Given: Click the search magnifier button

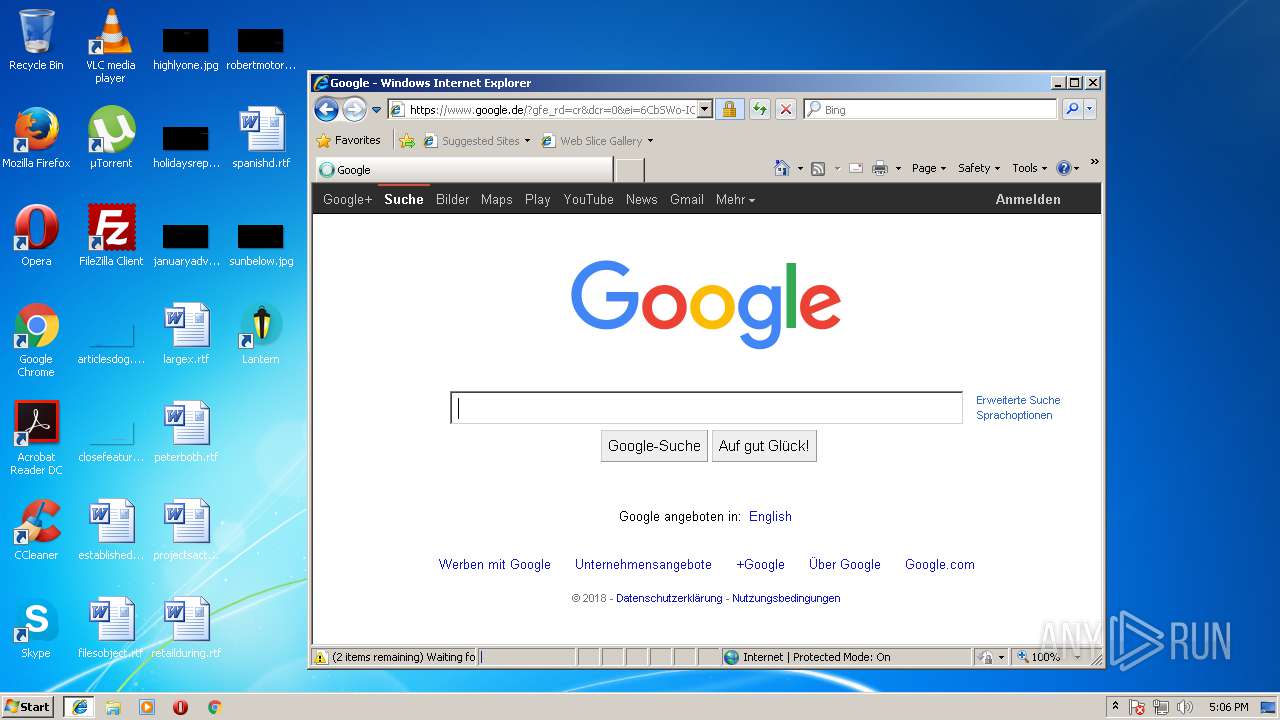Looking at the screenshot, I should pos(1072,109).
